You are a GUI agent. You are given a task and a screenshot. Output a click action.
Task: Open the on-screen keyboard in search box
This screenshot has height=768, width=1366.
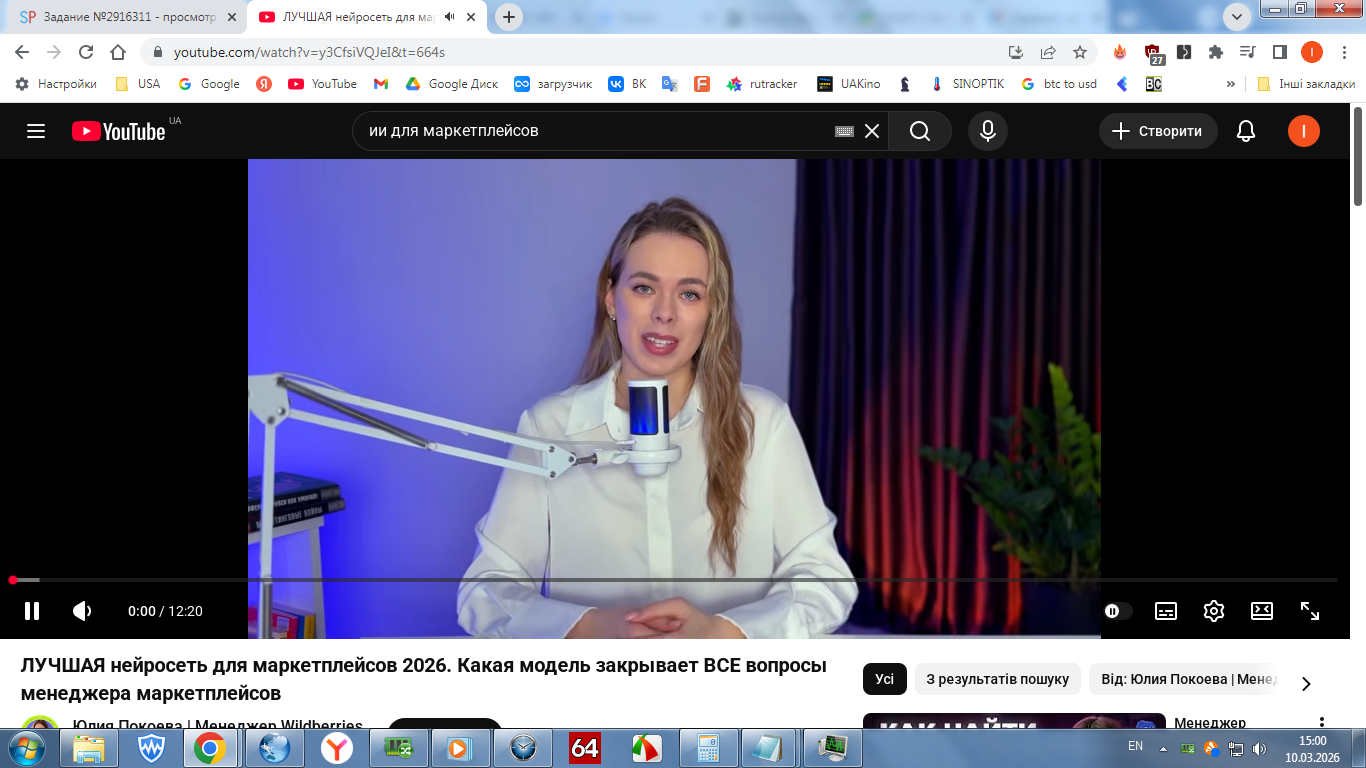click(844, 131)
